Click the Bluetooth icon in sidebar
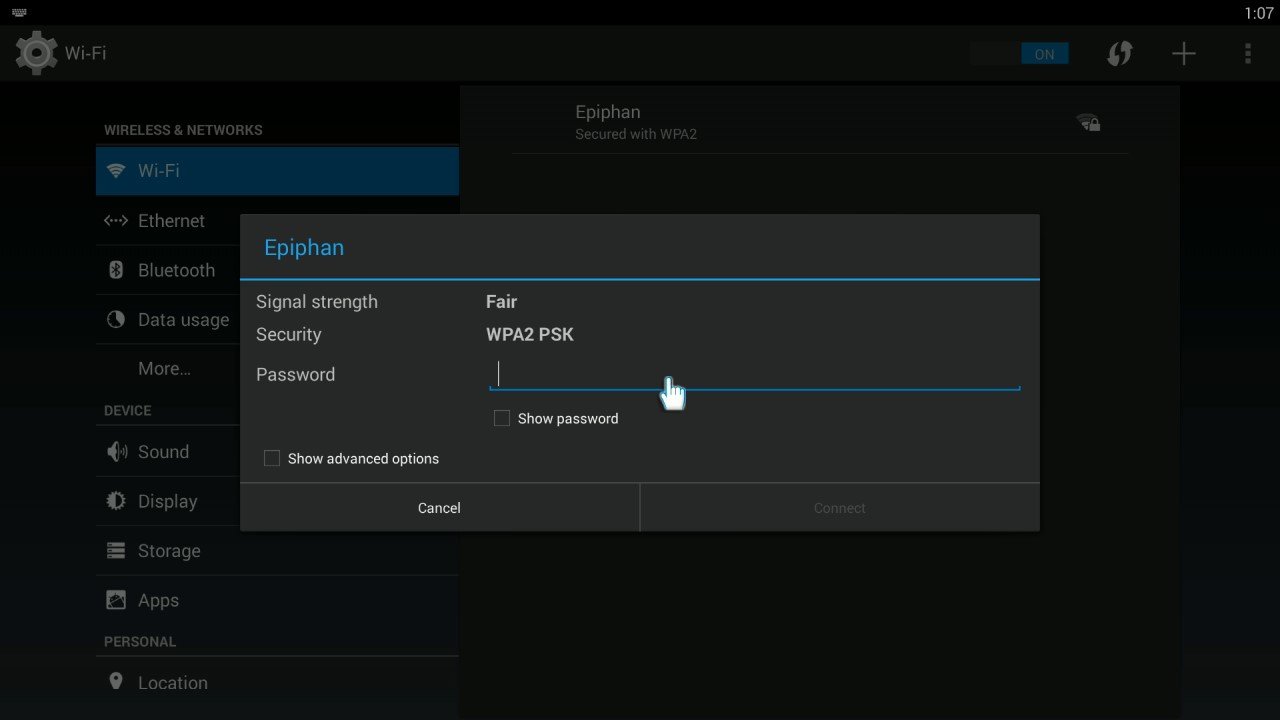Image resolution: width=1280 pixels, height=720 pixels. pos(116,270)
